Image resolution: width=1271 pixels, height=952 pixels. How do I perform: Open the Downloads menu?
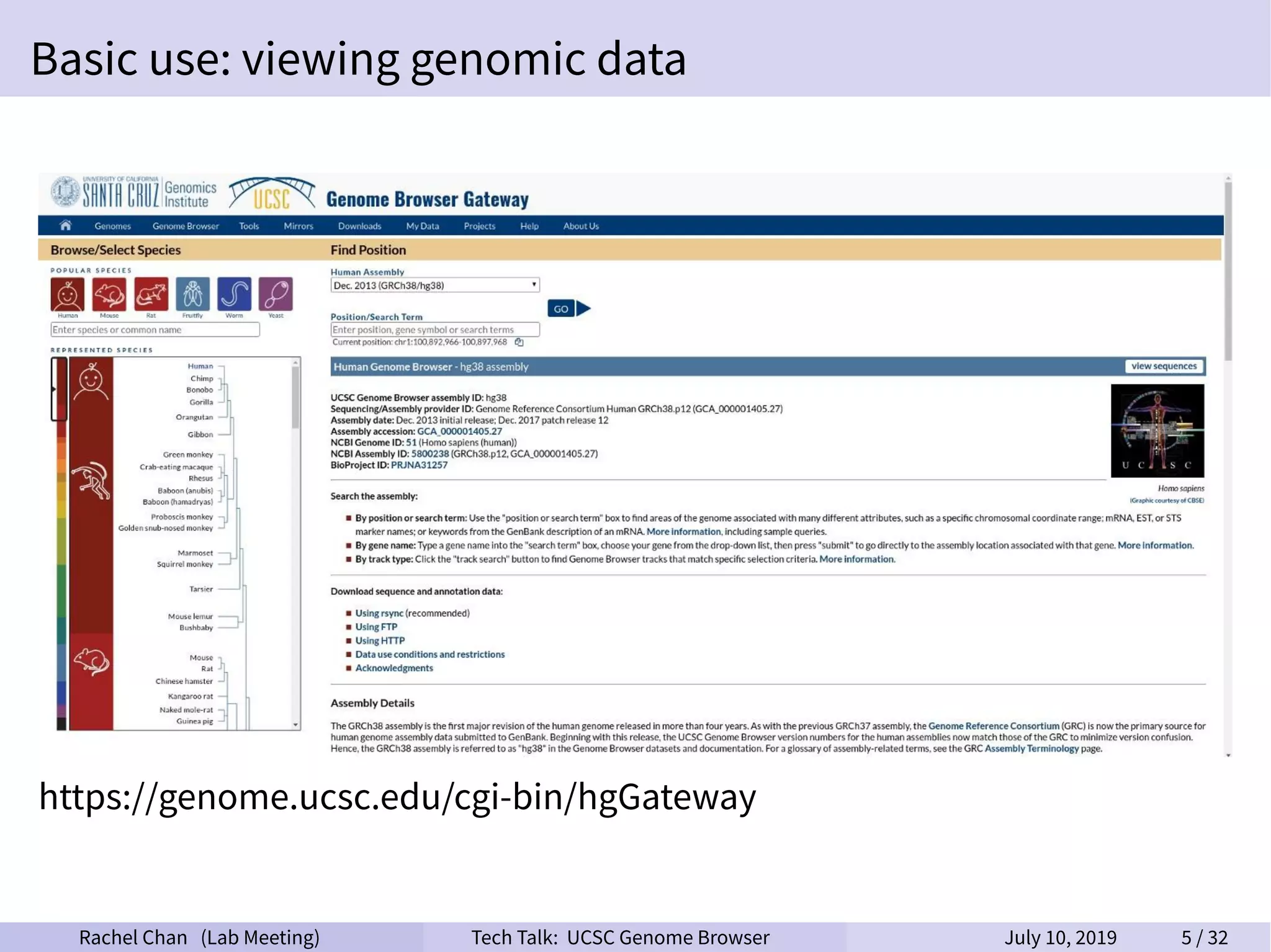[359, 226]
